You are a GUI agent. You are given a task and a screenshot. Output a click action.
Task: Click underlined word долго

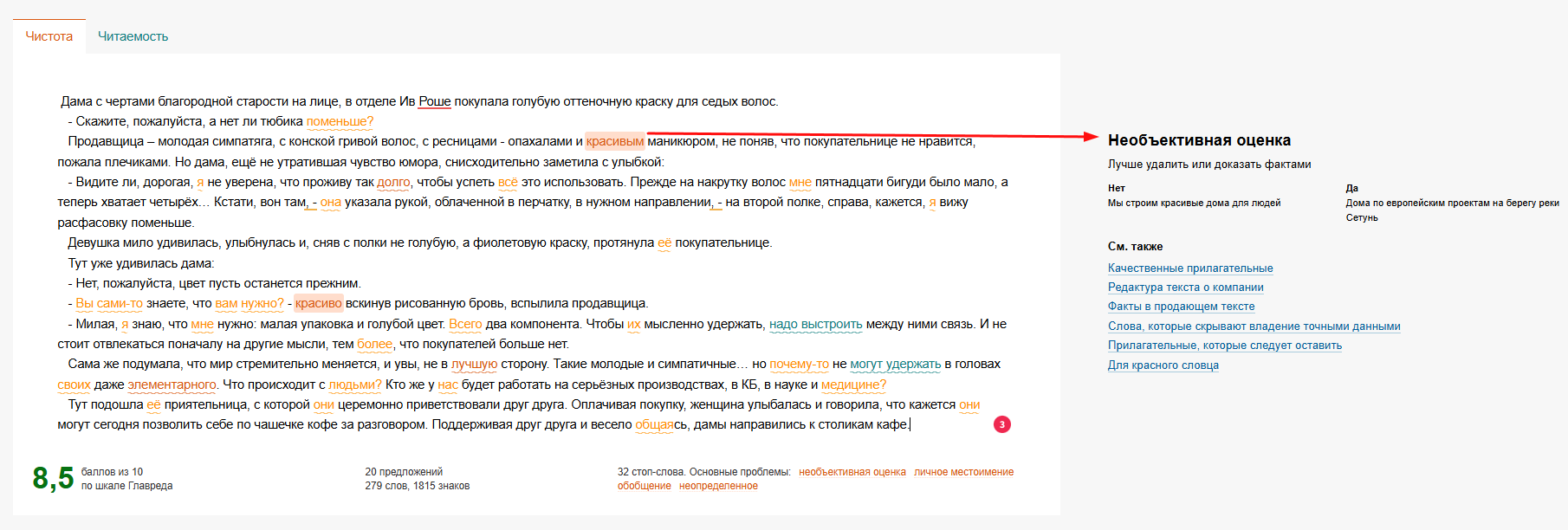pyautogui.click(x=393, y=182)
